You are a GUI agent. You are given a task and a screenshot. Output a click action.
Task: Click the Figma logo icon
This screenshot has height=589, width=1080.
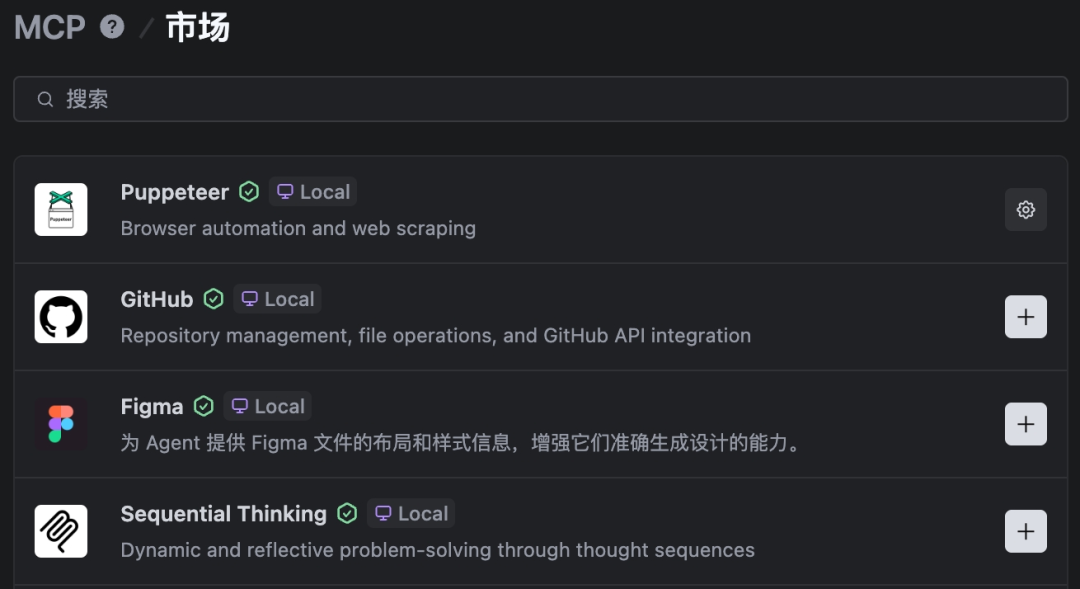(61, 424)
